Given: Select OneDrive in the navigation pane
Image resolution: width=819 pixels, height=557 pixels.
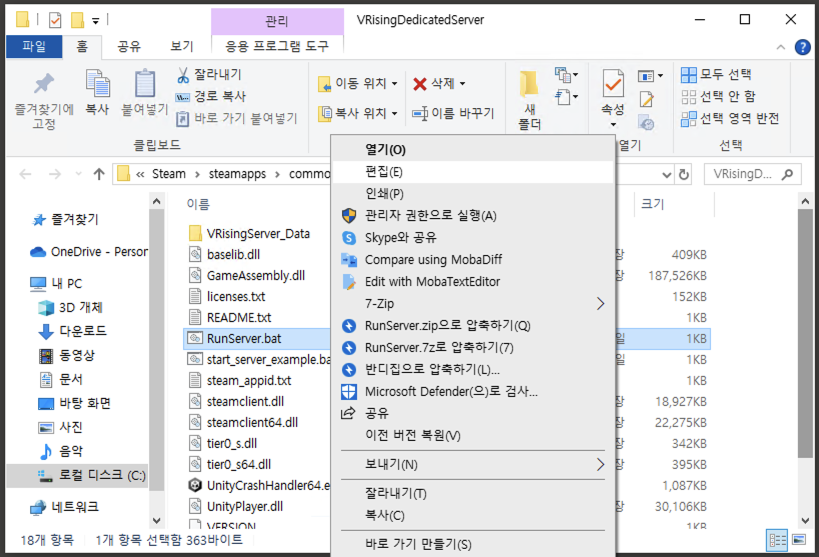Looking at the screenshot, I should (89, 252).
